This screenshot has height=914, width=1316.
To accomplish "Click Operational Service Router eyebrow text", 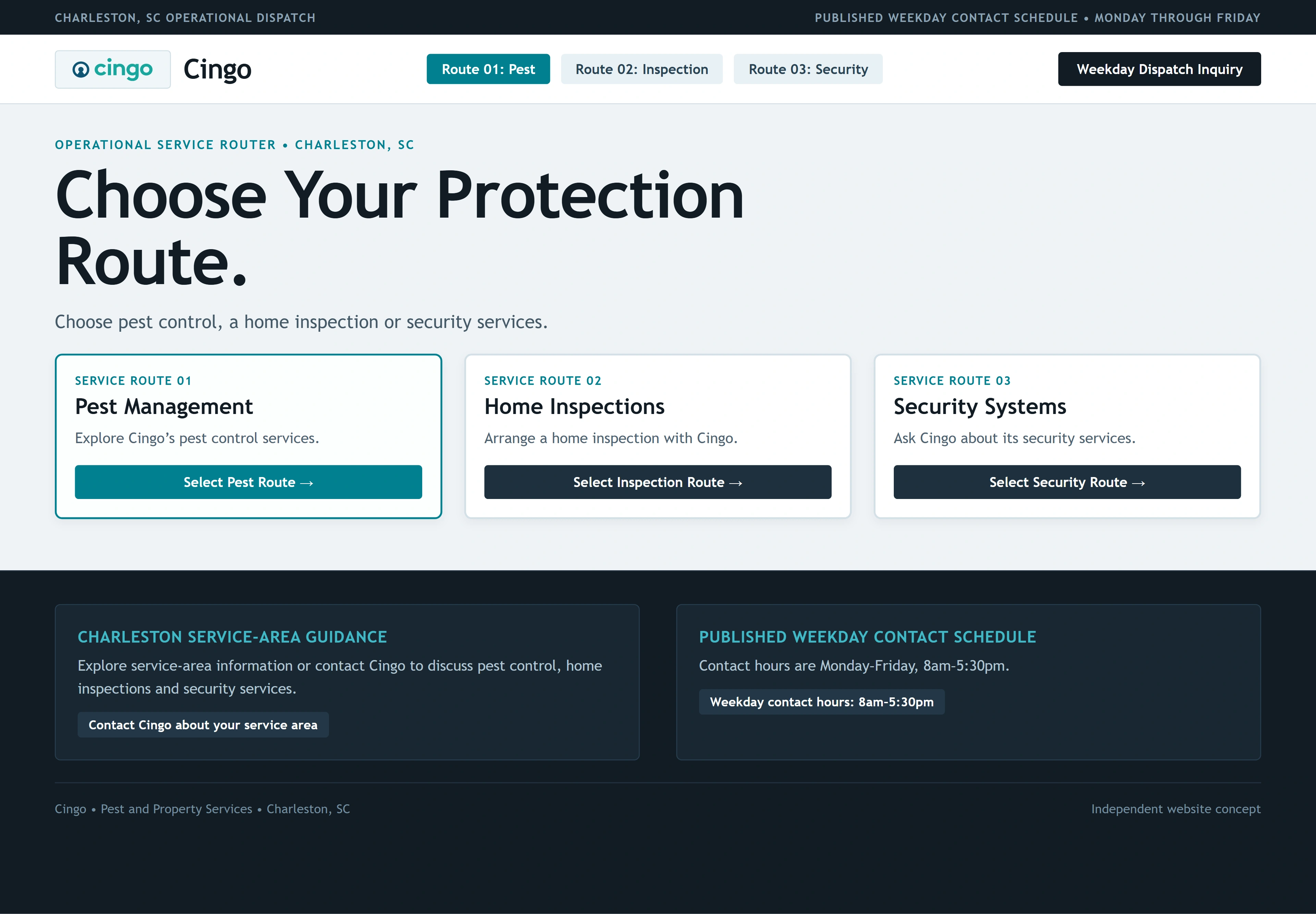I will click(x=234, y=145).
